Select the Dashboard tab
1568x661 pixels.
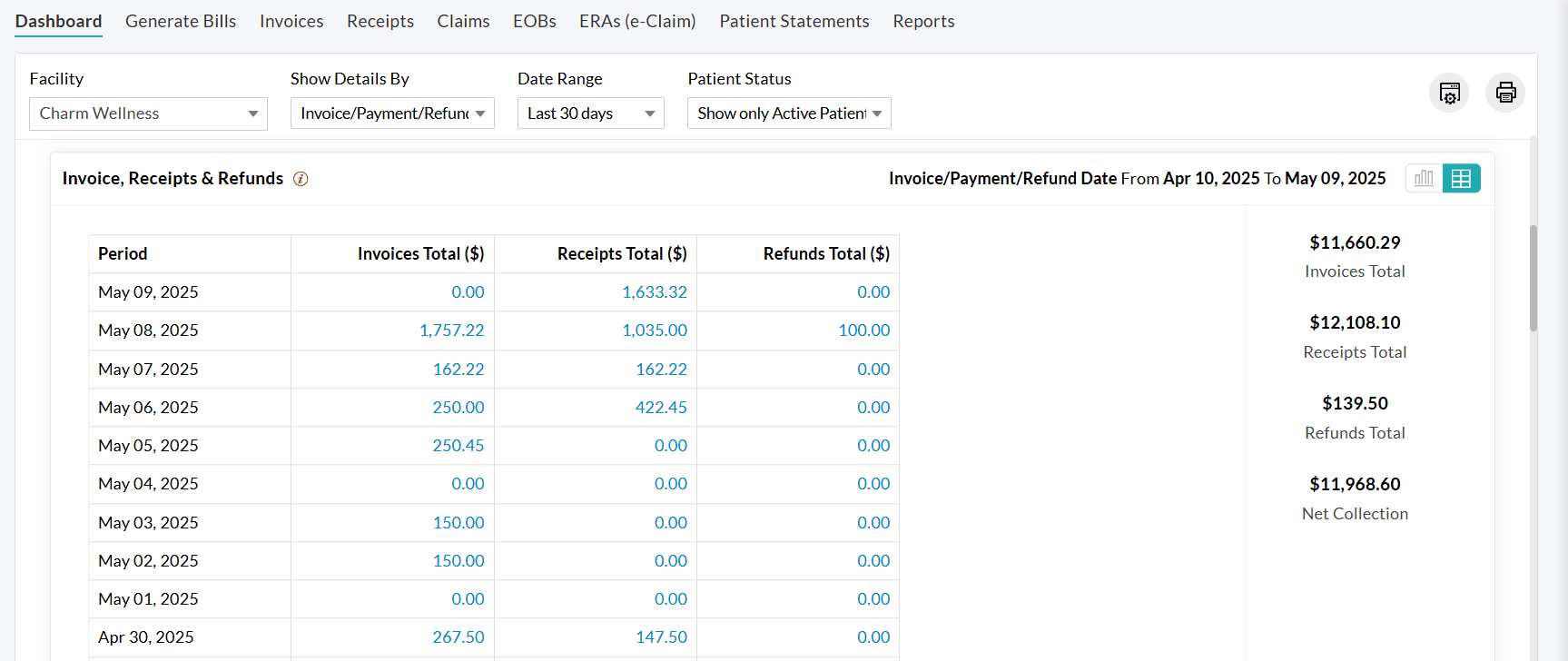(58, 21)
